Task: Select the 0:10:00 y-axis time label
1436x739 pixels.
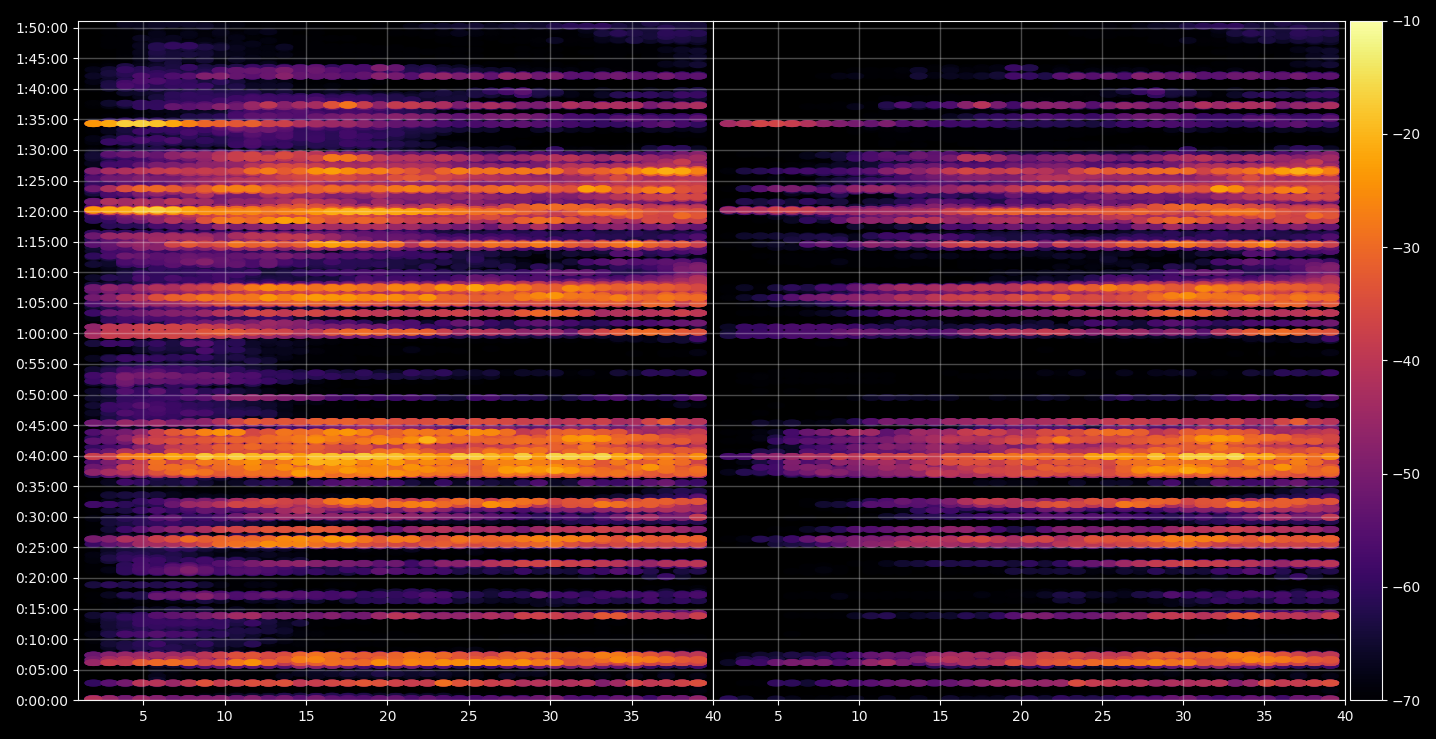Action: [x=43, y=640]
